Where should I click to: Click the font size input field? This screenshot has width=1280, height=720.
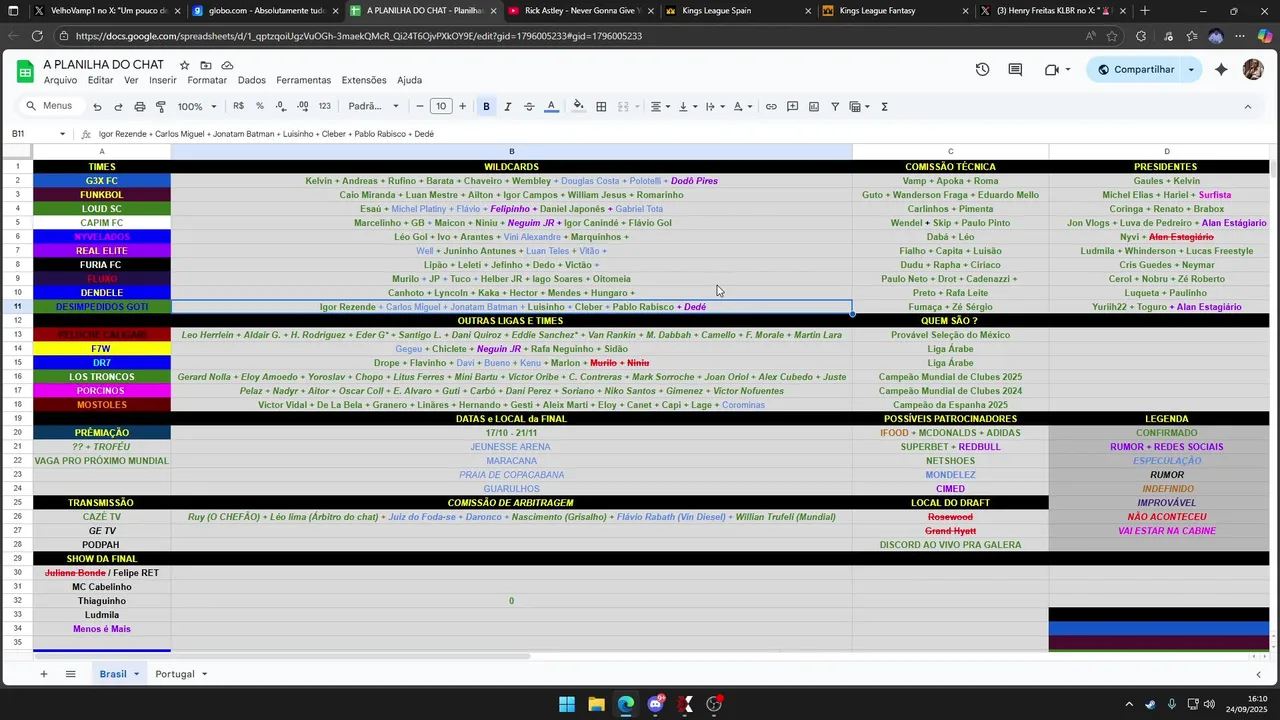pyautogui.click(x=440, y=107)
